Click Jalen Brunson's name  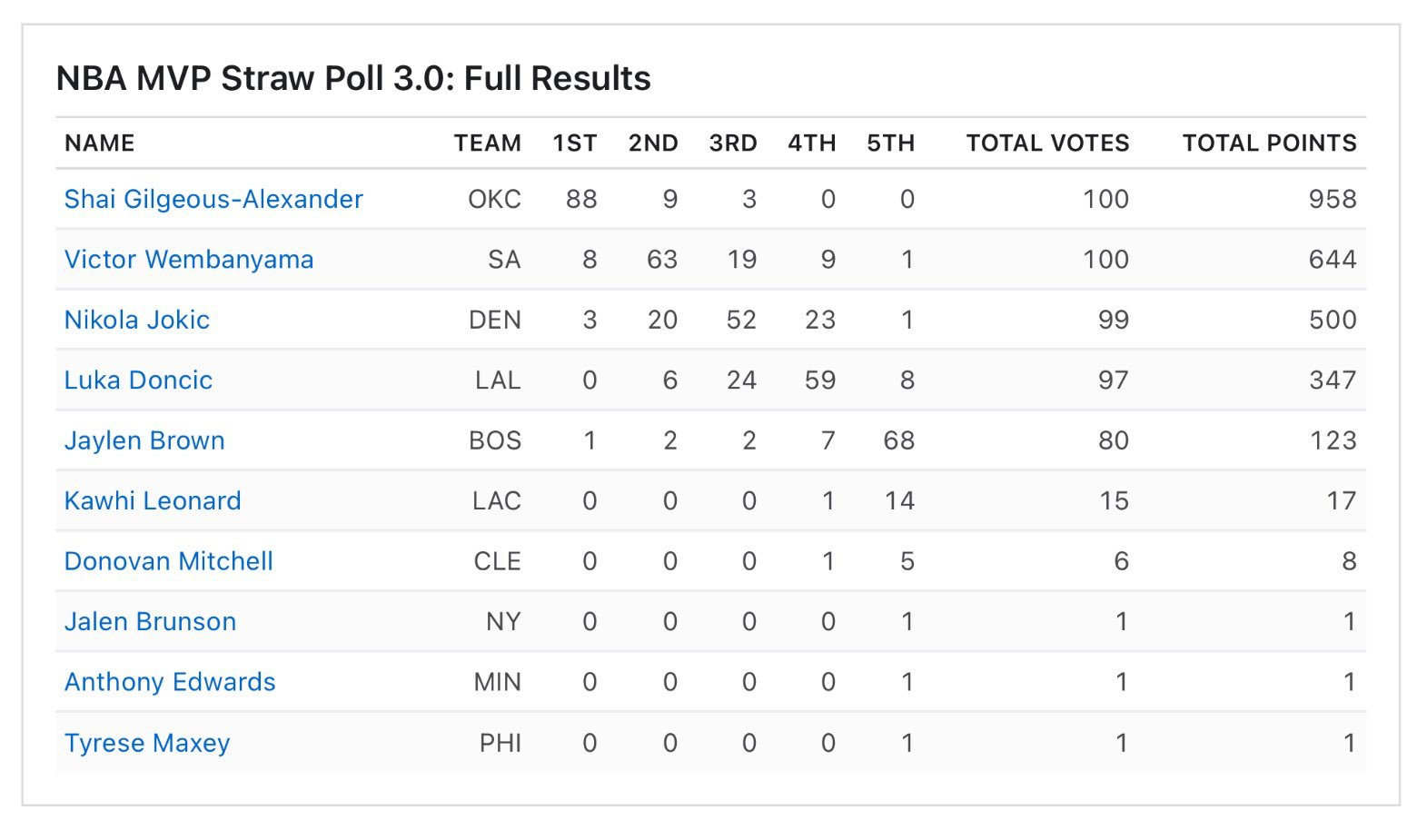tap(150, 622)
